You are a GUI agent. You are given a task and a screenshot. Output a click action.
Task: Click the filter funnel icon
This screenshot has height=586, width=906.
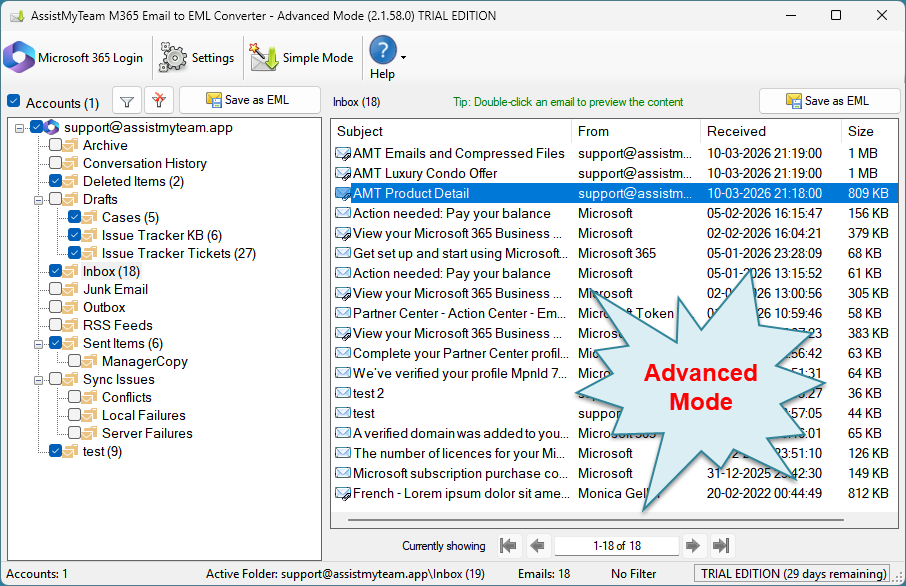[x=126, y=101]
